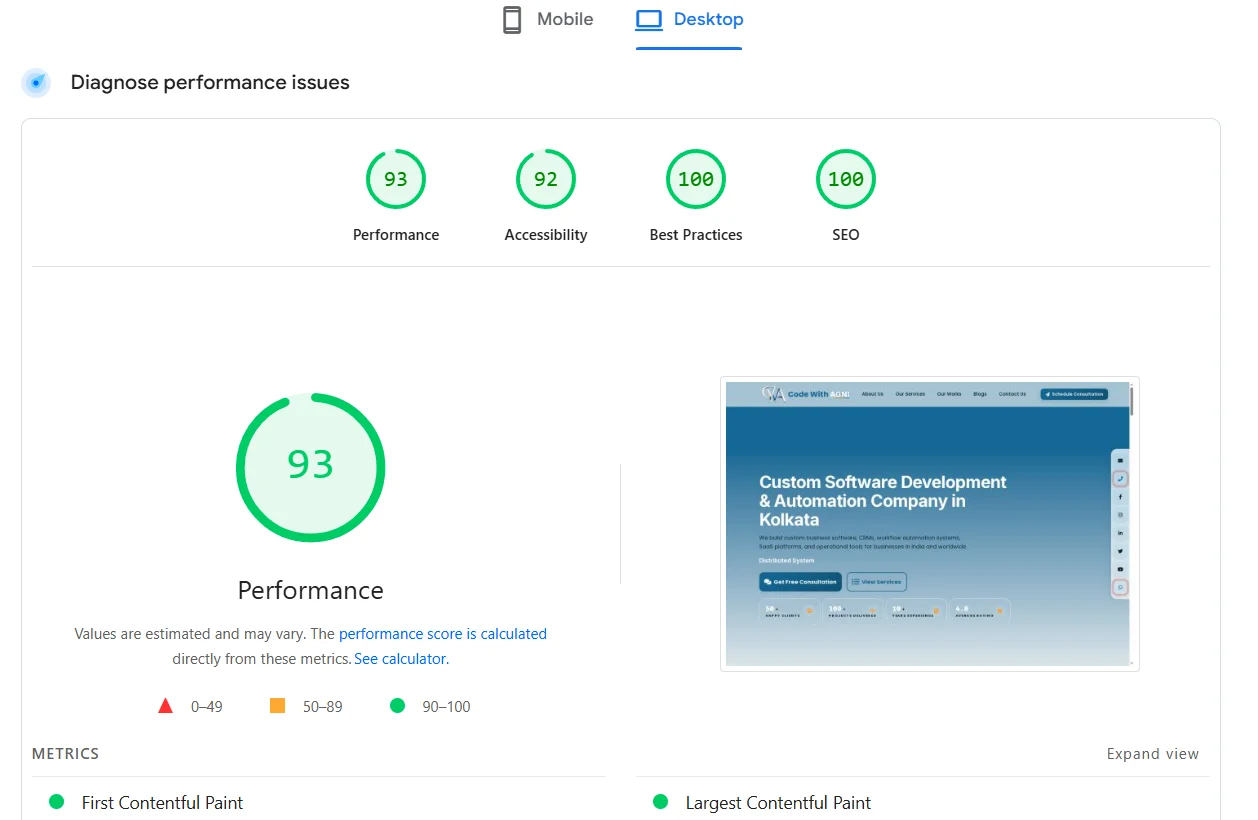Click 'Our Works' menu in site preview
Image resolution: width=1258 pixels, height=820 pixels.
[949, 394]
